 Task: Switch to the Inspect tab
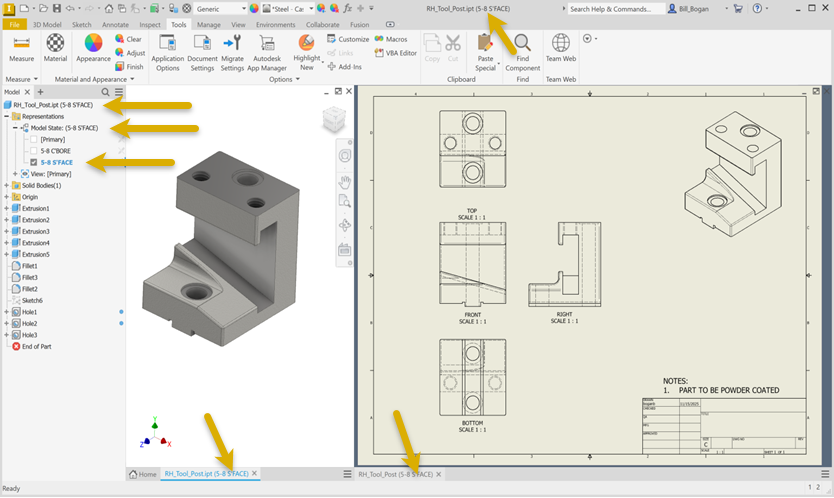coord(149,24)
